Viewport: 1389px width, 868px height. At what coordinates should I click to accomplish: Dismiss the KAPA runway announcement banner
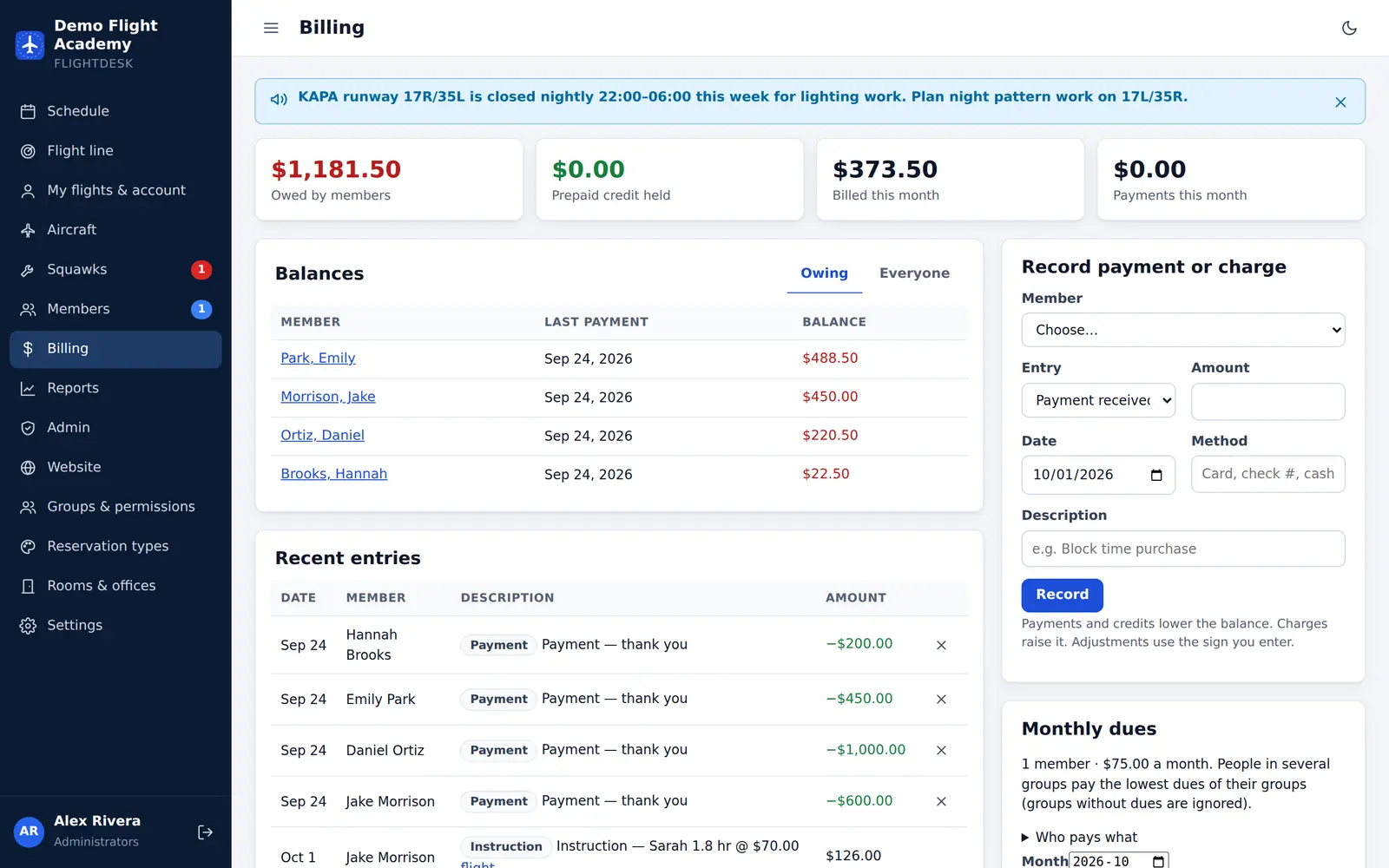point(1340,102)
